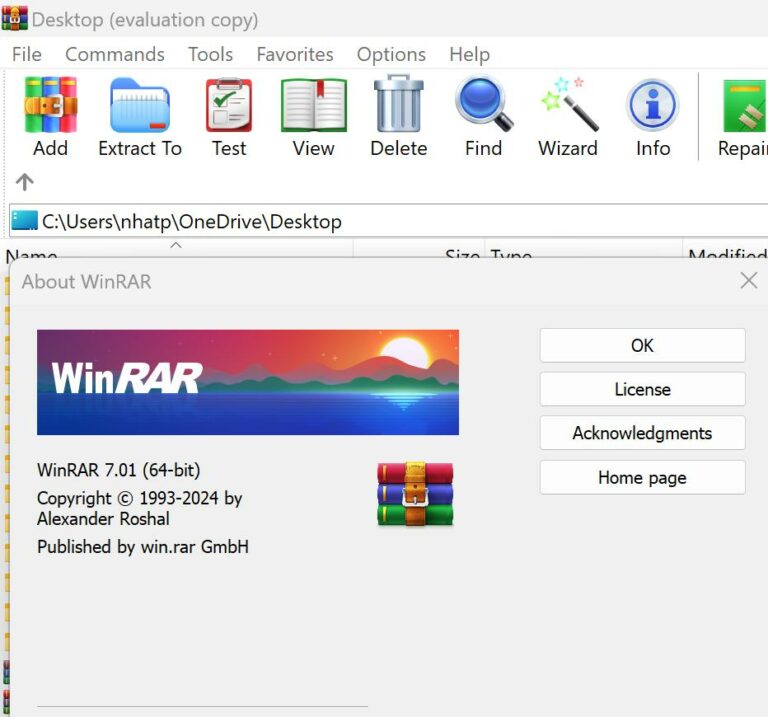
Task: Open the File menu
Action: pyautogui.click(x=27, y=54)
